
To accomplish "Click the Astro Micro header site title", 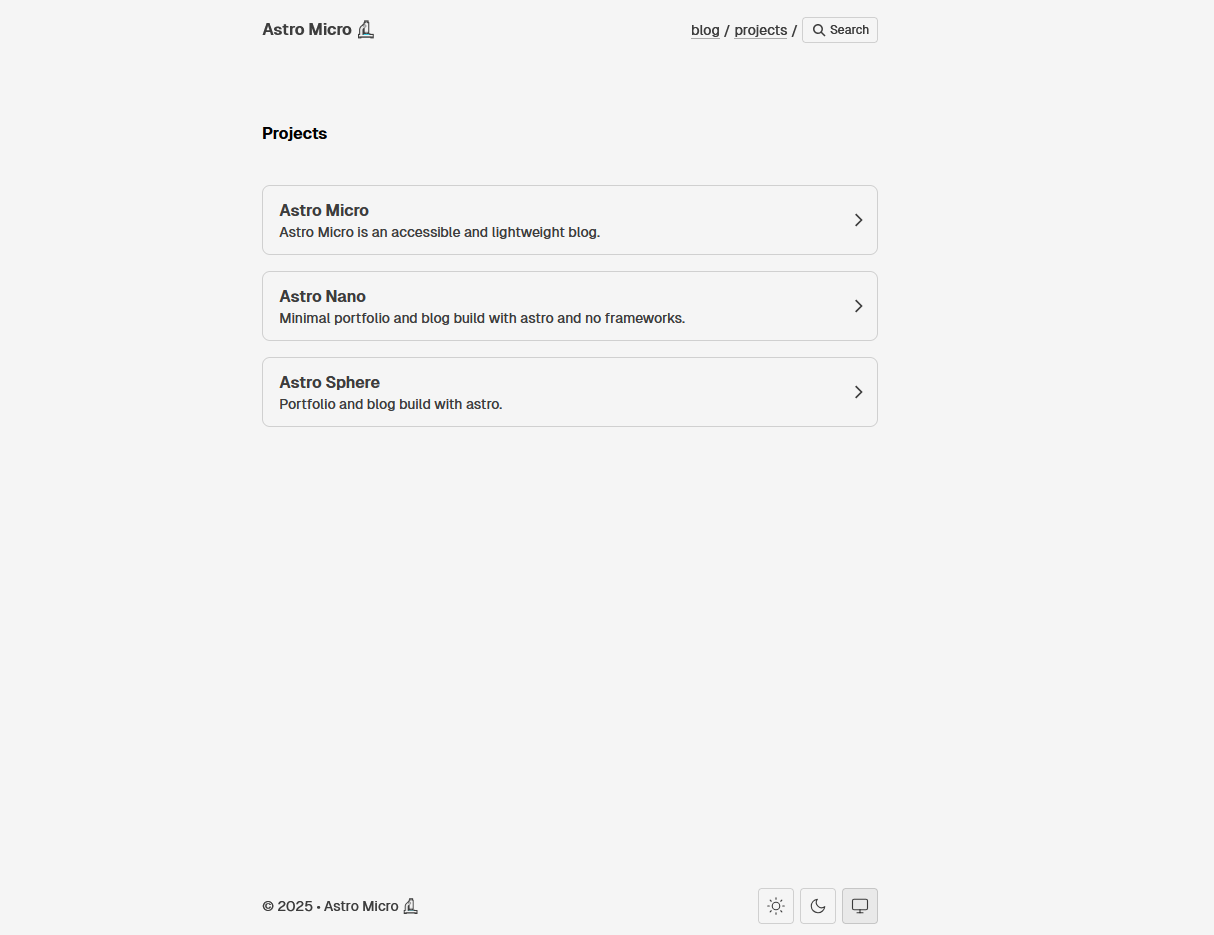I will pos(307,30).
